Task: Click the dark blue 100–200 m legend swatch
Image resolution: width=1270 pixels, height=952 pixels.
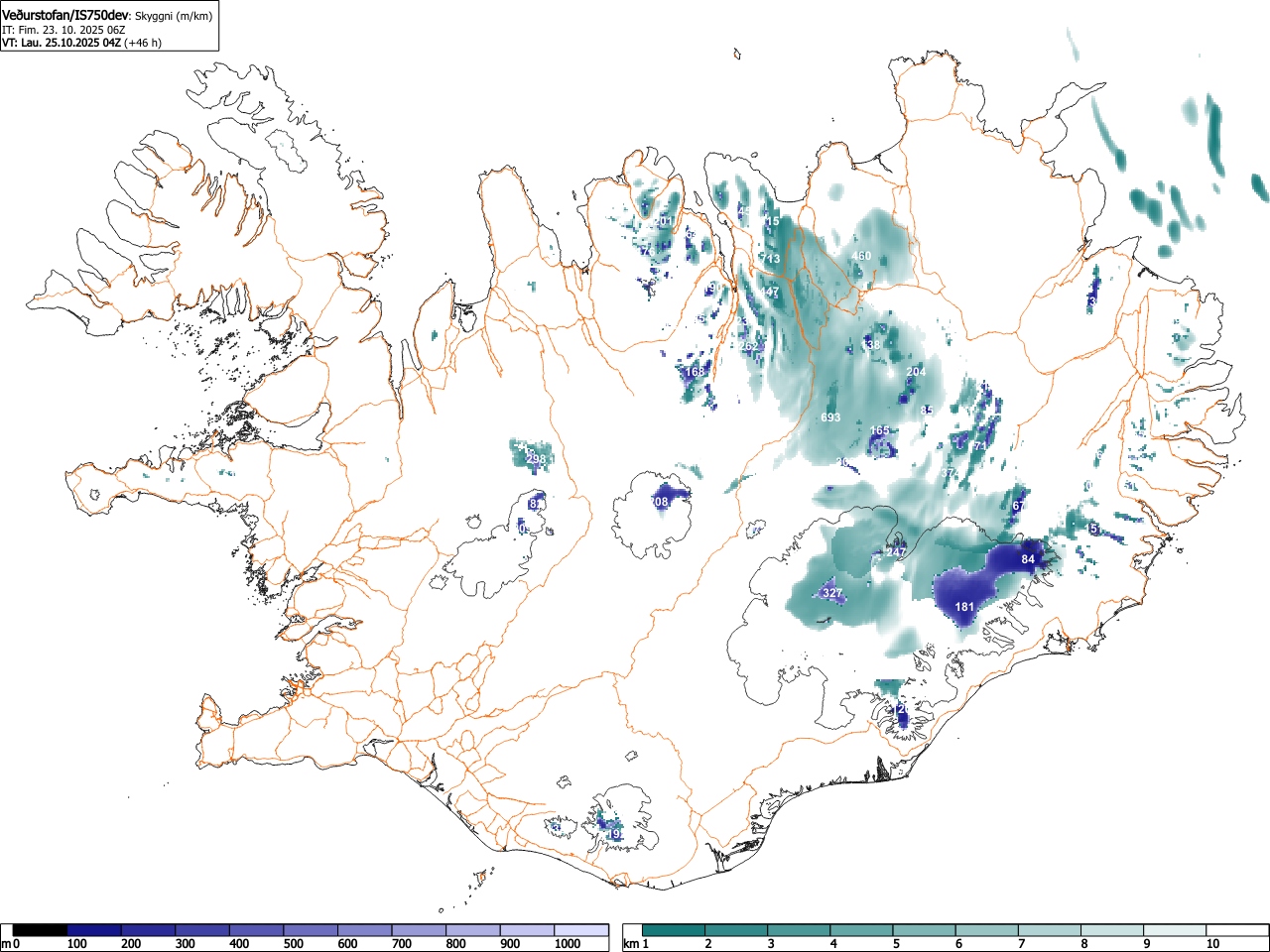Action: [94, 930]
